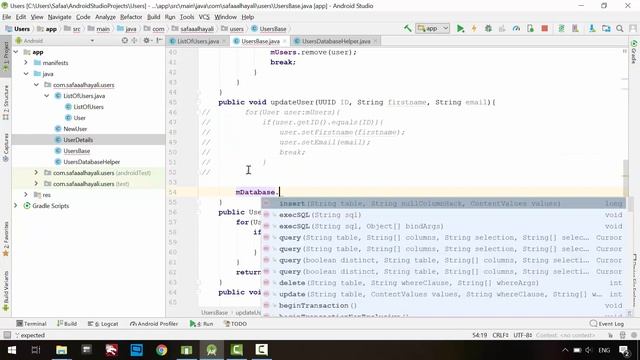Expand the res folder
The height and width of the screenshot is (360, 640).
[x=26, y=195]
